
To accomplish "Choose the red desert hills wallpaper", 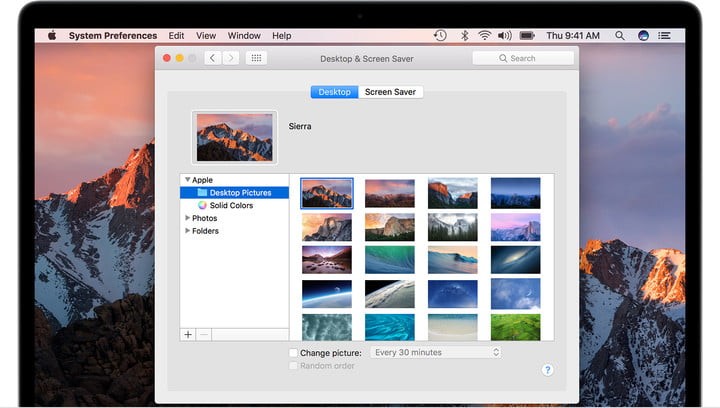I will 390,193.
